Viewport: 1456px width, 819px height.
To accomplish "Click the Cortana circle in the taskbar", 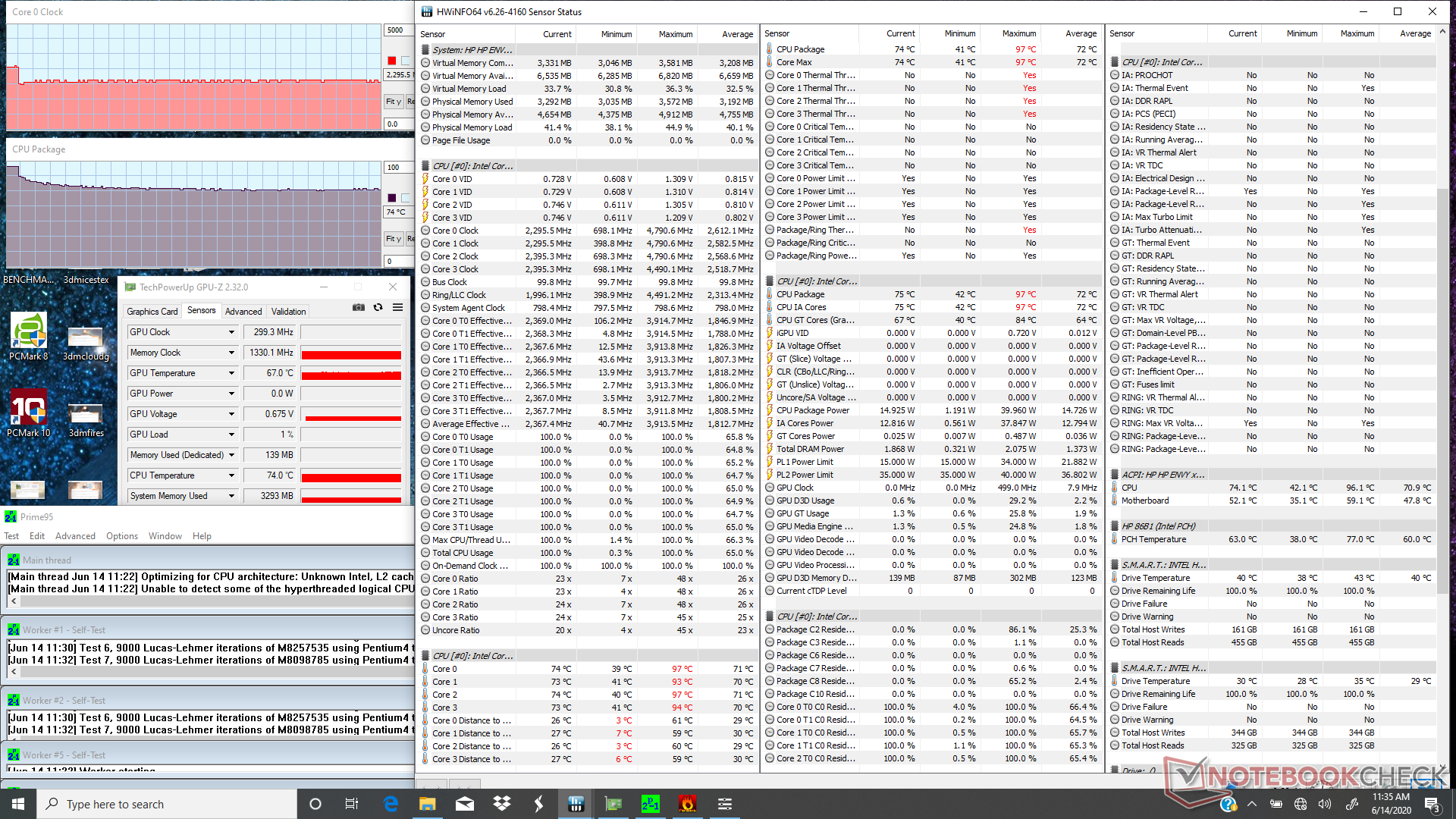I will tap(315, 804).
